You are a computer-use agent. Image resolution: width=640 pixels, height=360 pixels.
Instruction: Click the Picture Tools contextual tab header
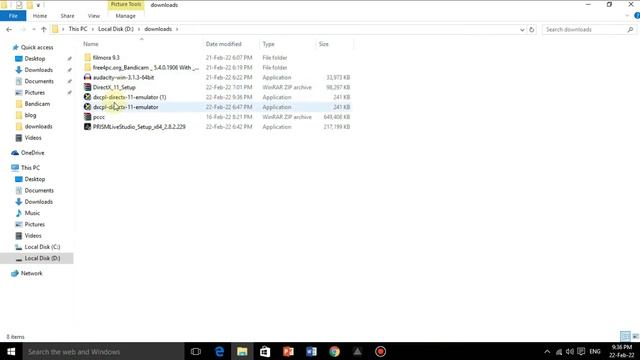click(x=126, y=4)
